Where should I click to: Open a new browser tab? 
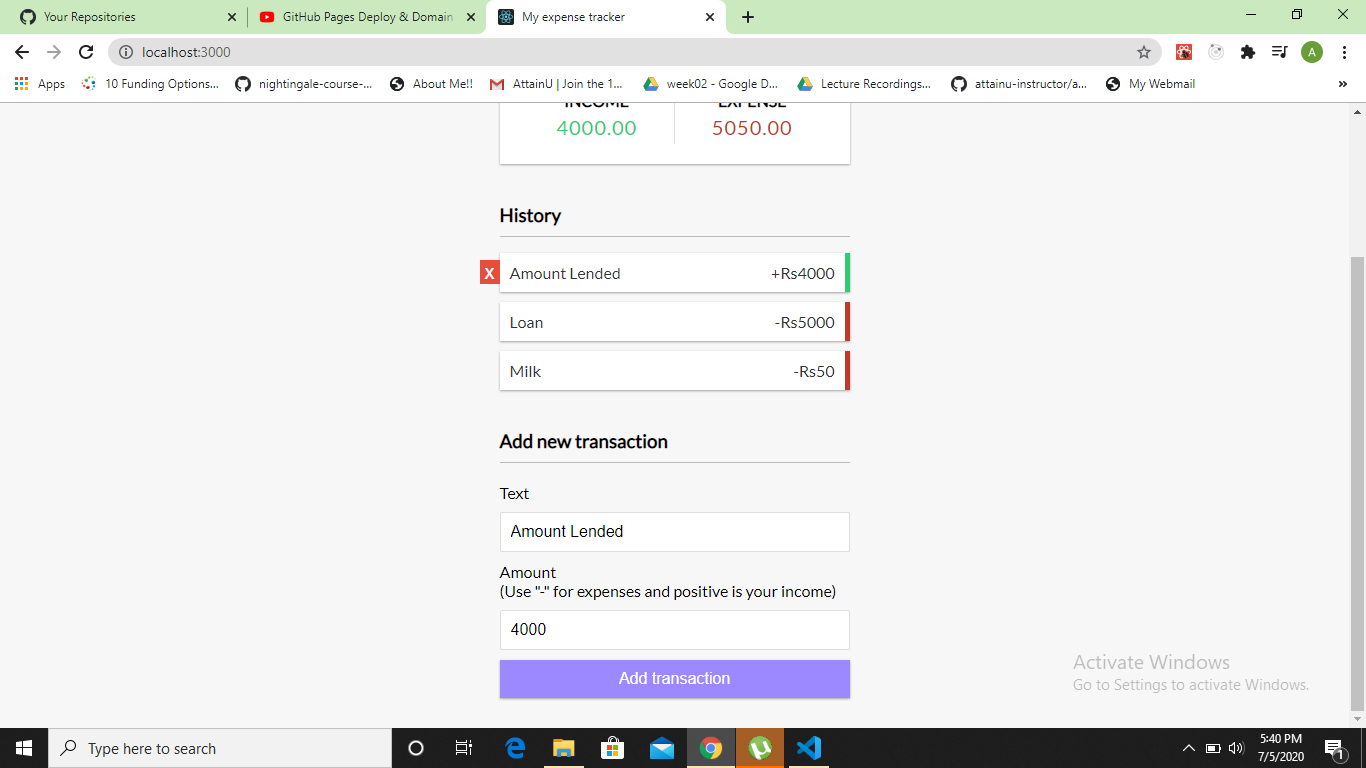click(748, 17)
